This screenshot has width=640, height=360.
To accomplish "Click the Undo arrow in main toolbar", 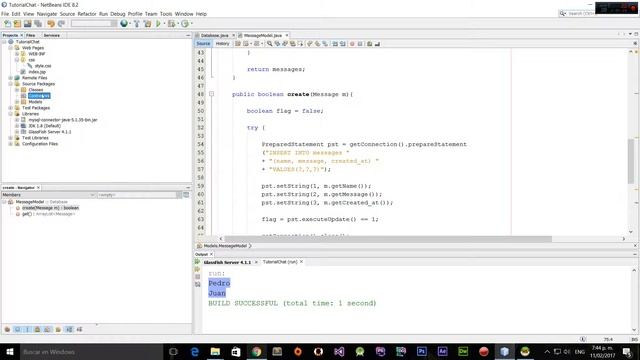I will tap(51, 24).
